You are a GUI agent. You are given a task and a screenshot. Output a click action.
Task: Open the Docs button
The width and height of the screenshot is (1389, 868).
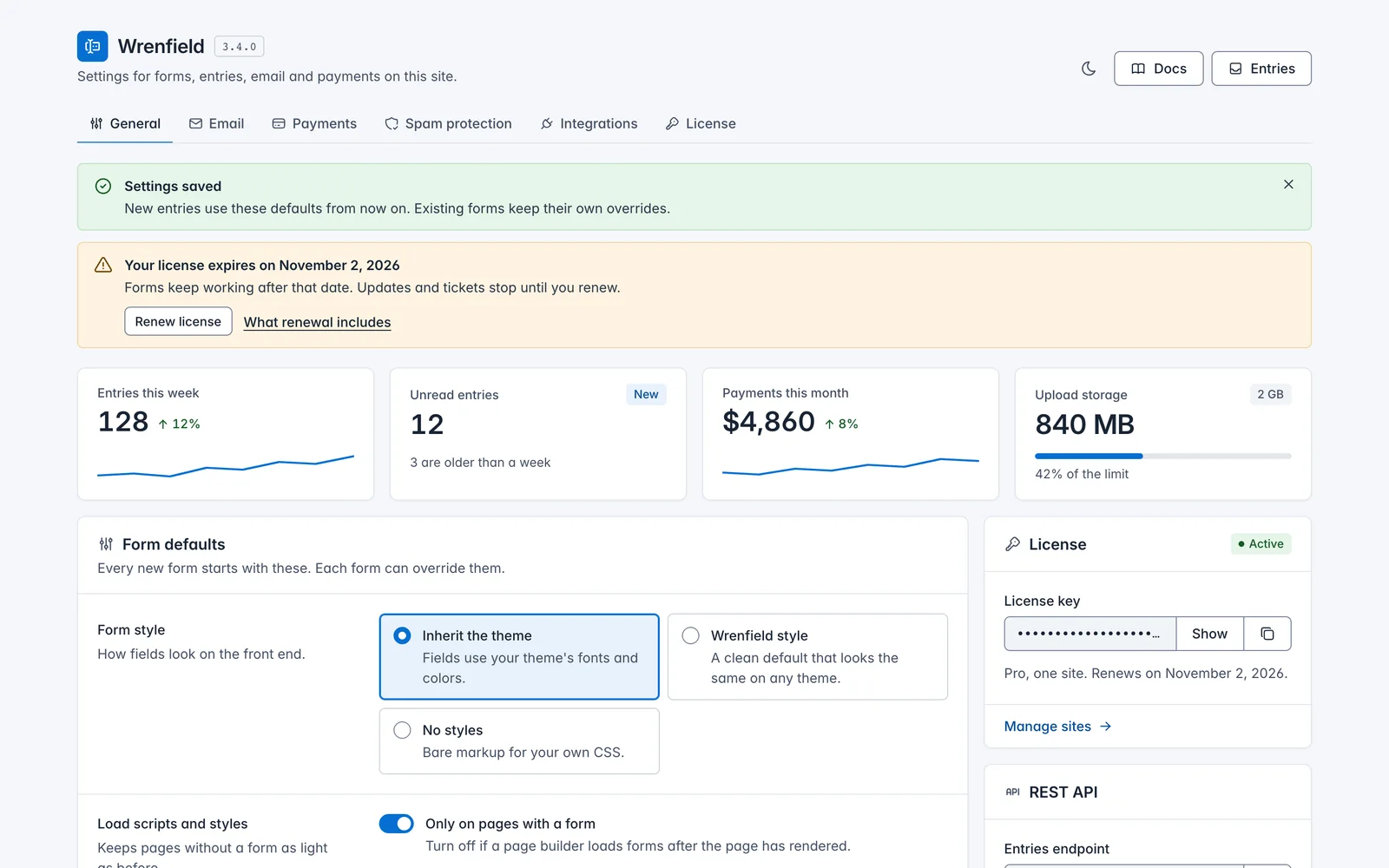coord(1158,69)
